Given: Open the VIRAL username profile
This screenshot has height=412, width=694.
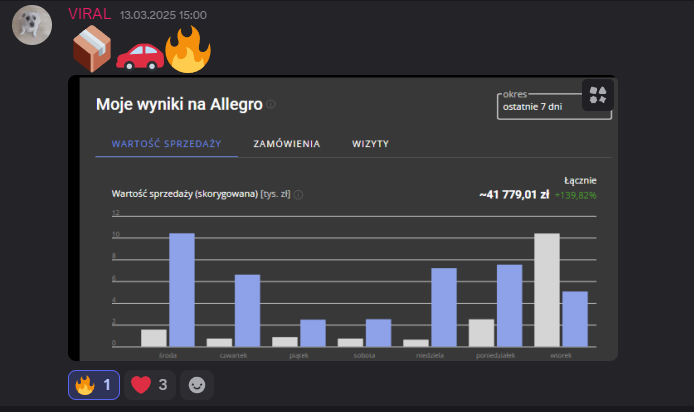Looking at the screenshot, I should pos(87,15).
